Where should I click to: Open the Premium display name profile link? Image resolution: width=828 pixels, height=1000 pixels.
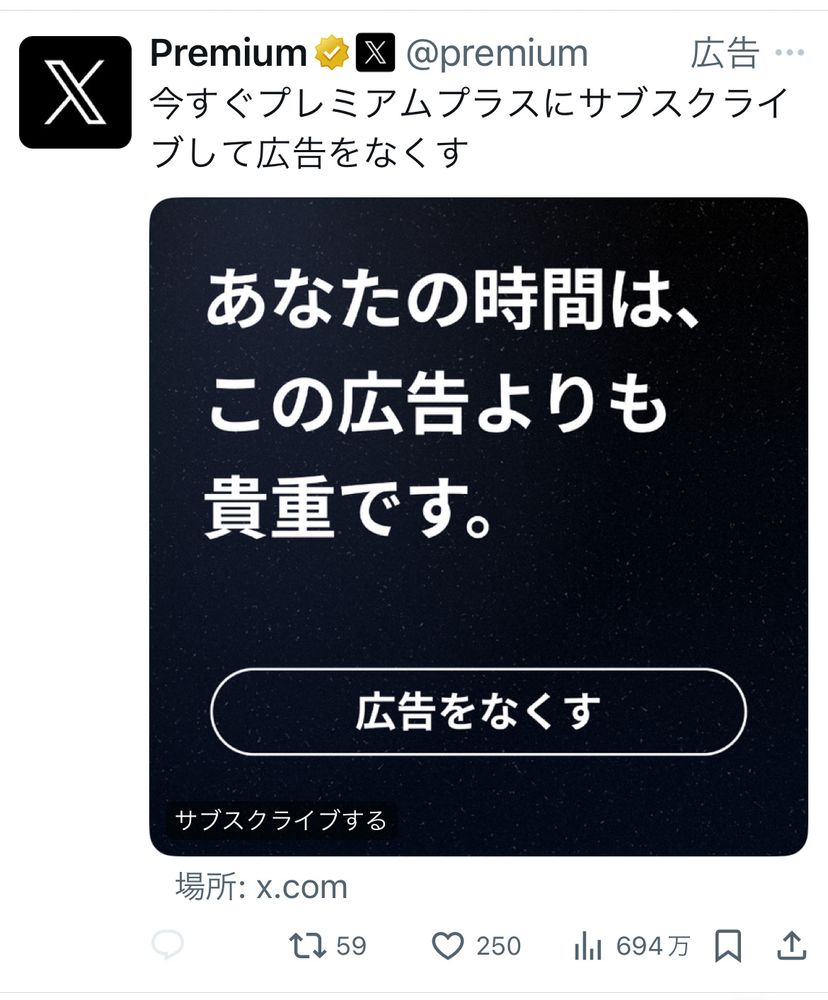(229, 53)
